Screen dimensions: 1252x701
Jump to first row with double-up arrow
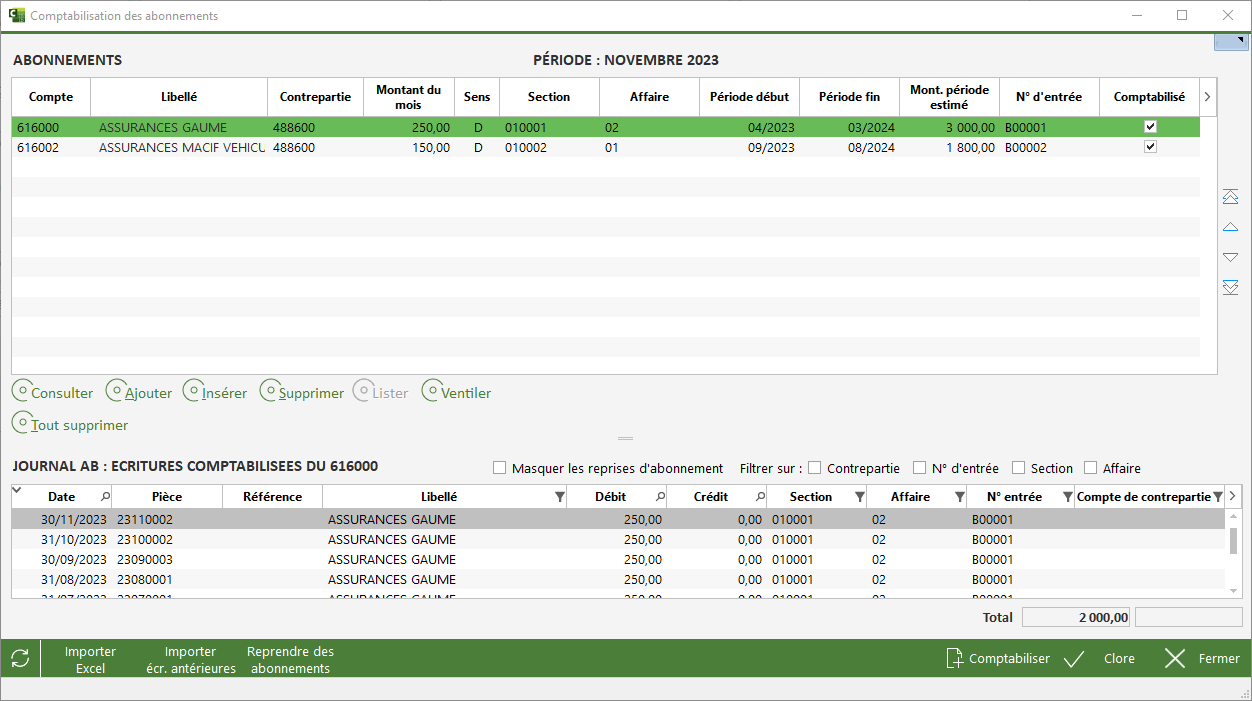click(x=1231, y=197)
